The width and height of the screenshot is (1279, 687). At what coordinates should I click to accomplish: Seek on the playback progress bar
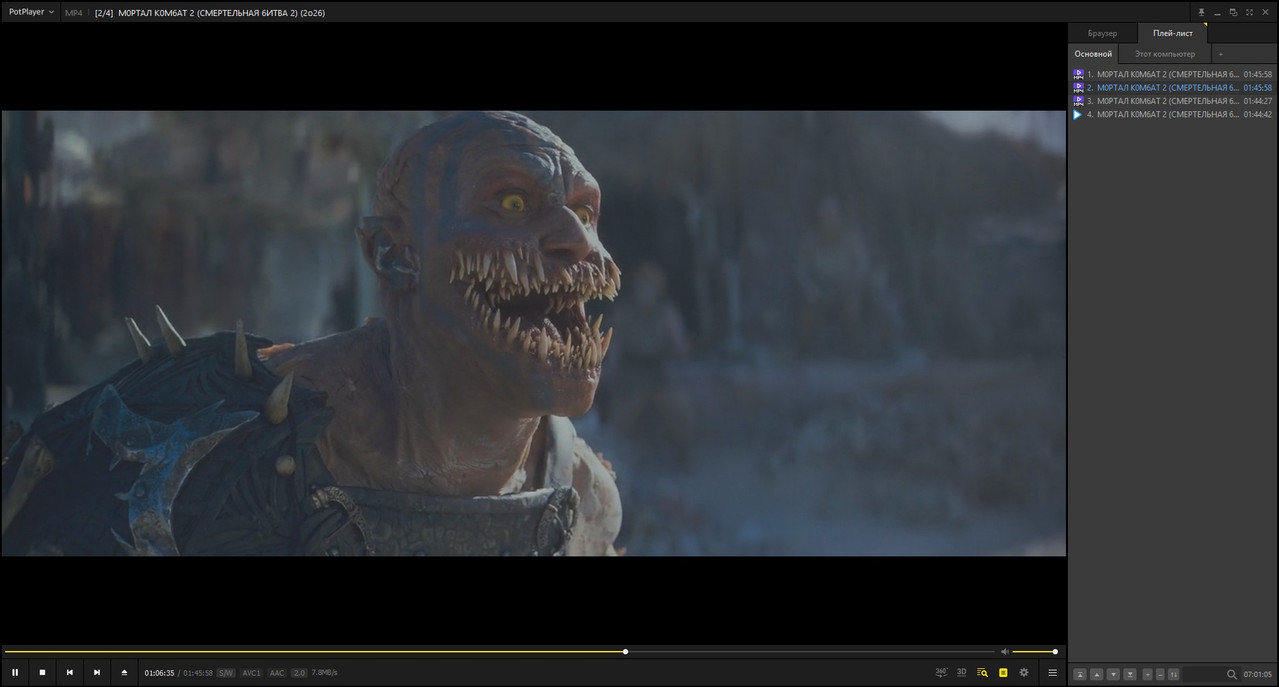pos(500,652)
